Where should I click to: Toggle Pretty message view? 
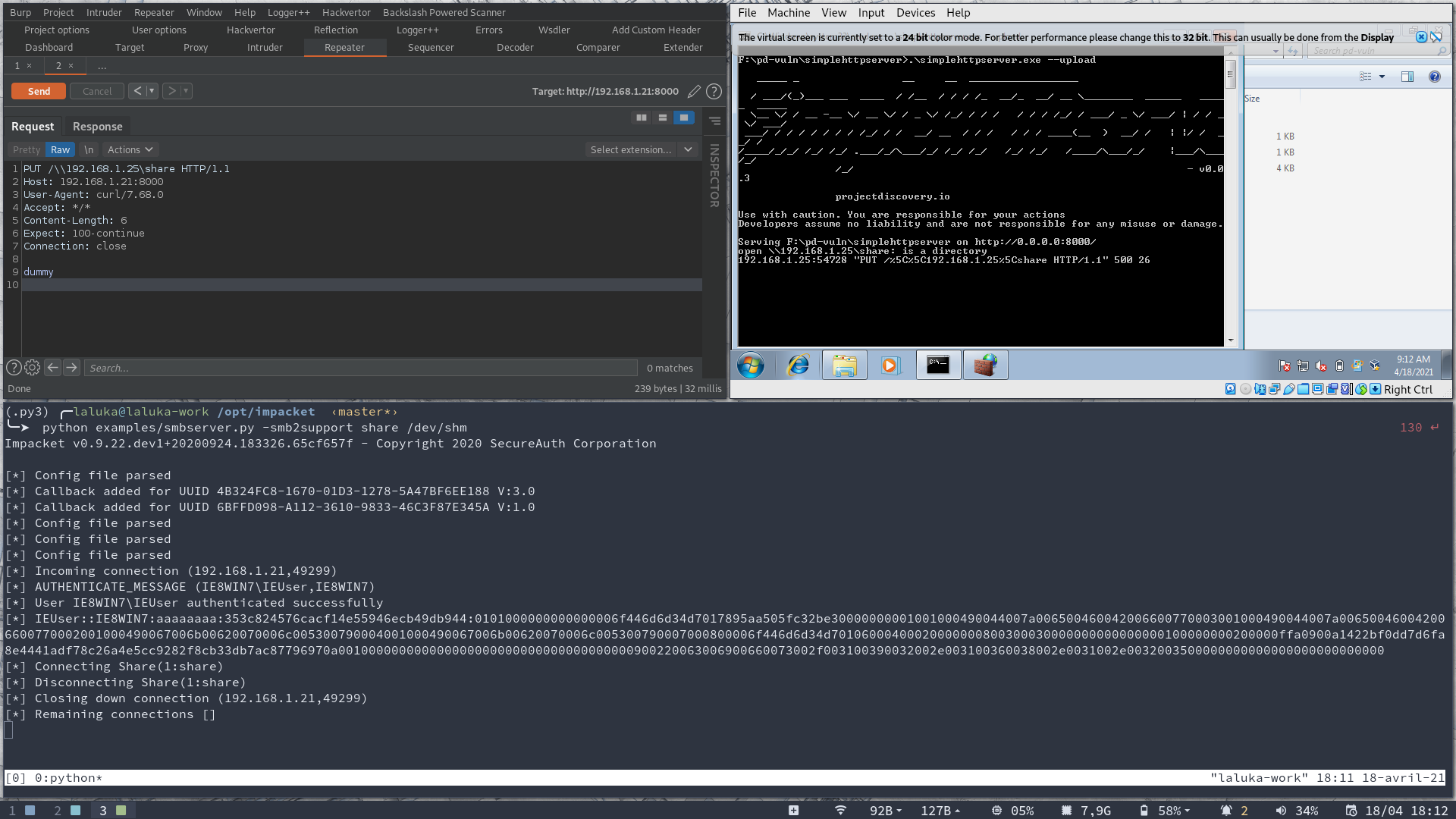[x=27, y=150]
